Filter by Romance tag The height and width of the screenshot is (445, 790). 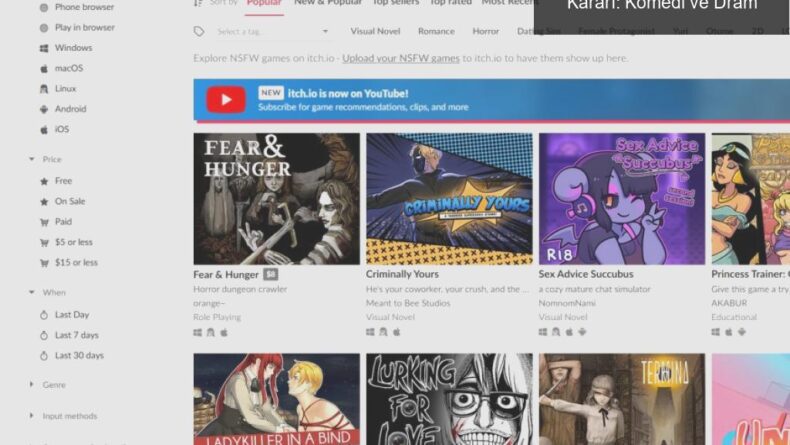tap(436, 31)
